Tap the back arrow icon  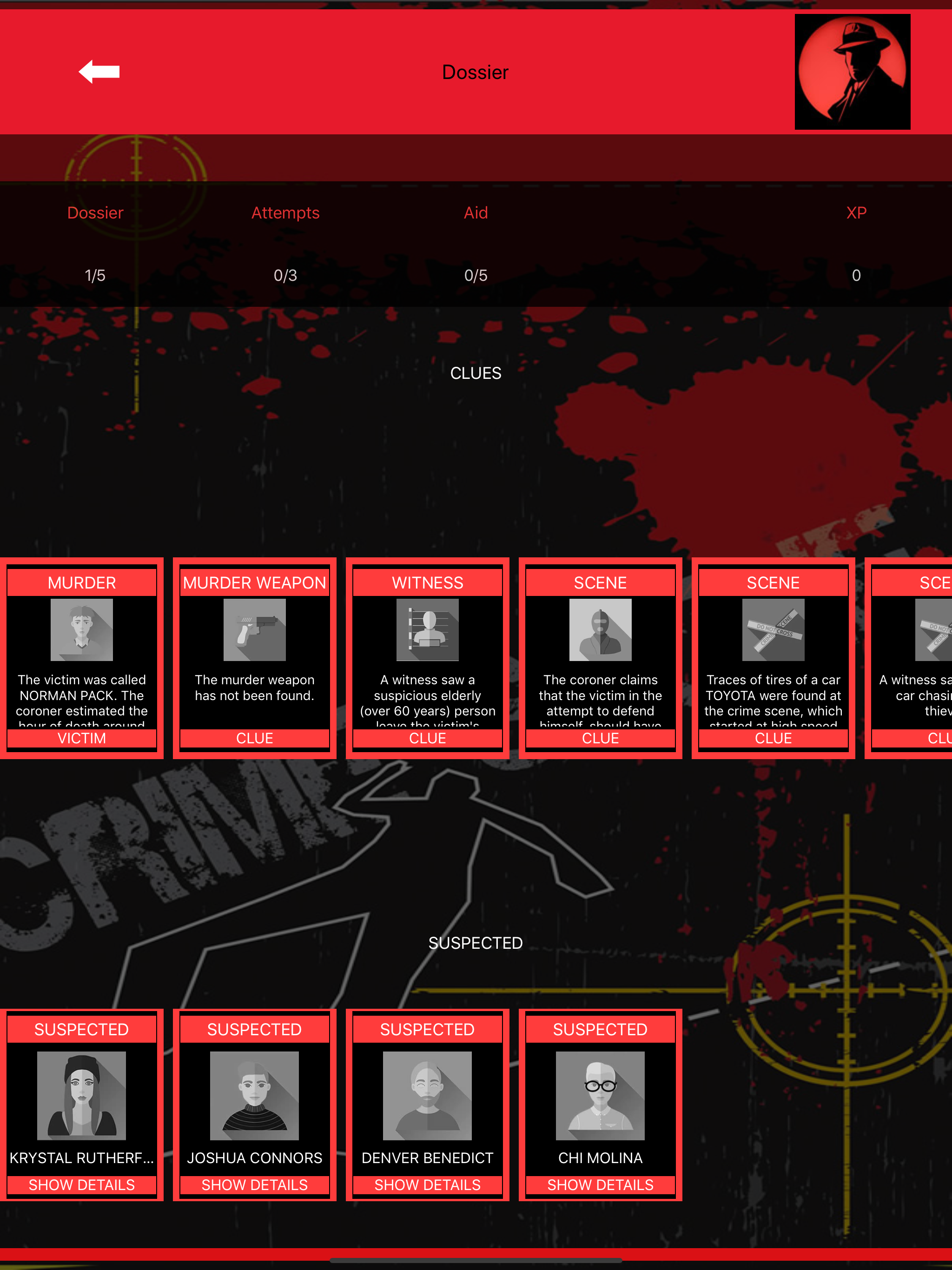[99, 72]
